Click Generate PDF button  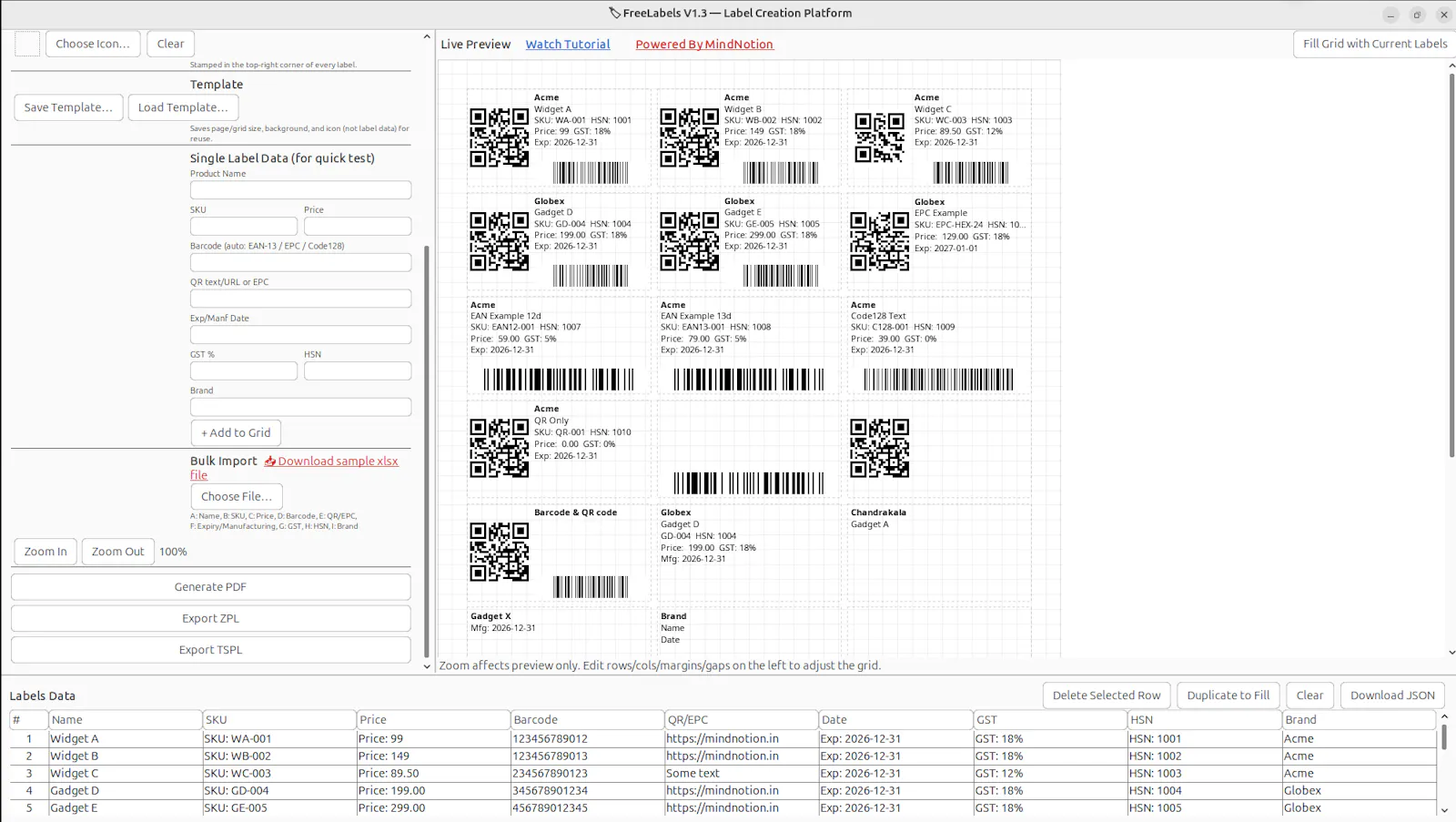click(x=210, y=587)
